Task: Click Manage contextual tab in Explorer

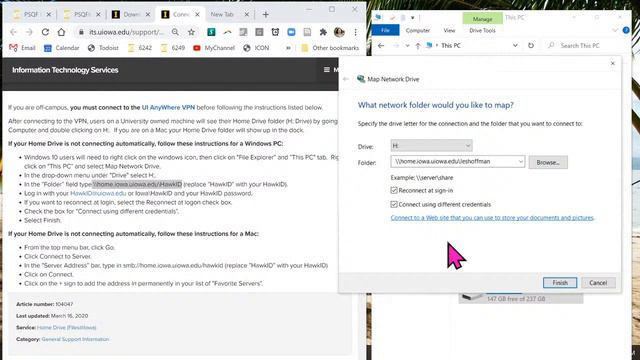Action: [482, 19]
